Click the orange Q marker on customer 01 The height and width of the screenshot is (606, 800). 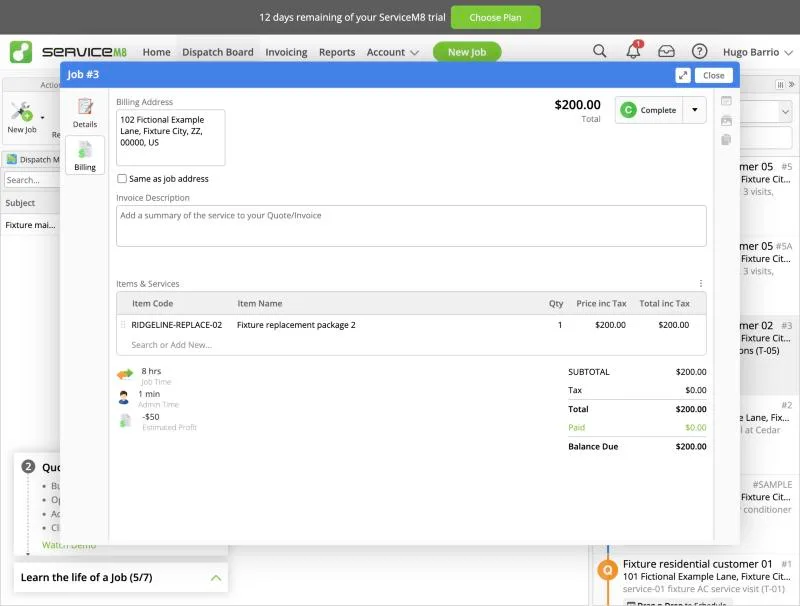coord(608,570)
